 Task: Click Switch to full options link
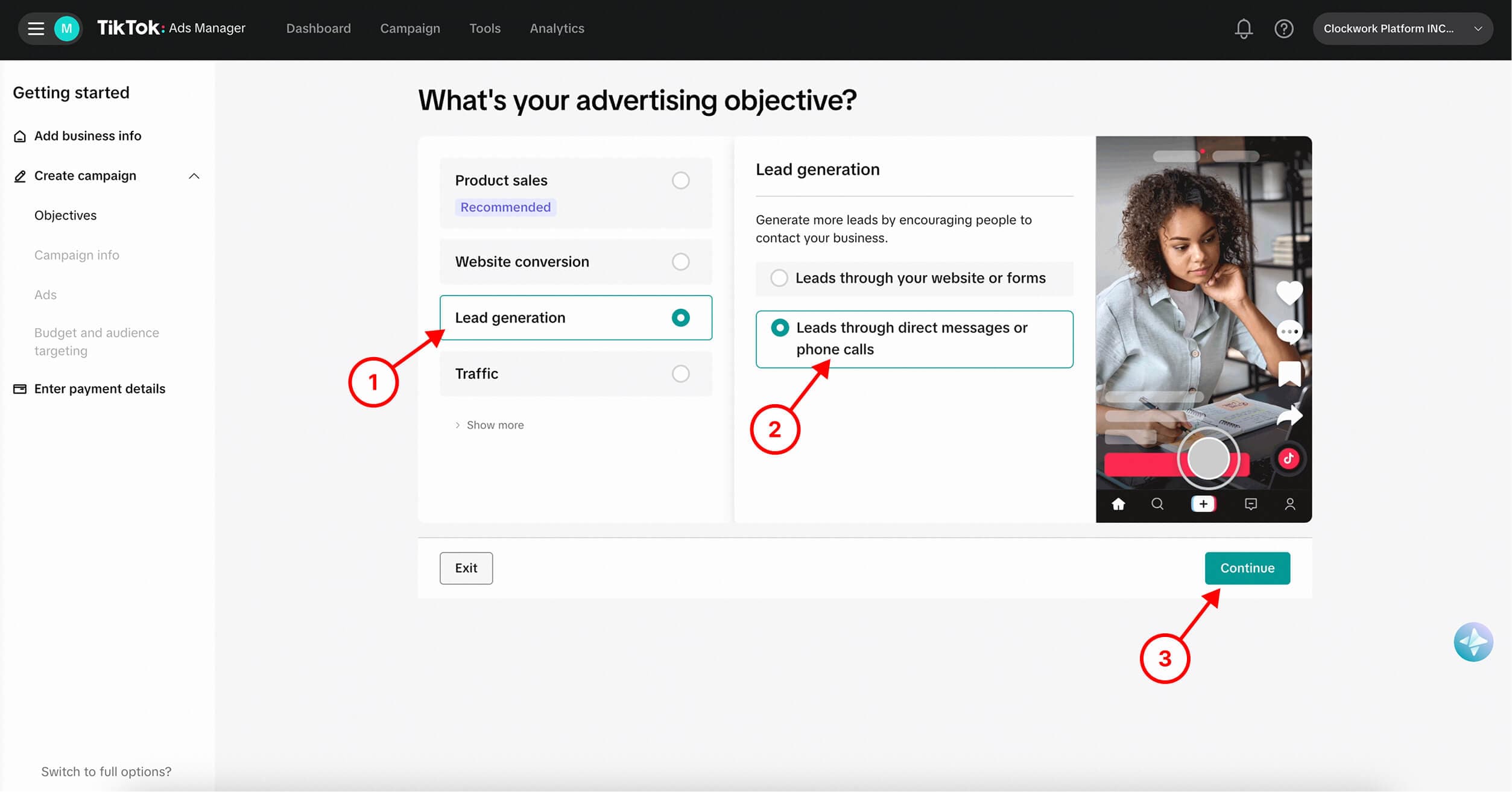tap(106, 771)
